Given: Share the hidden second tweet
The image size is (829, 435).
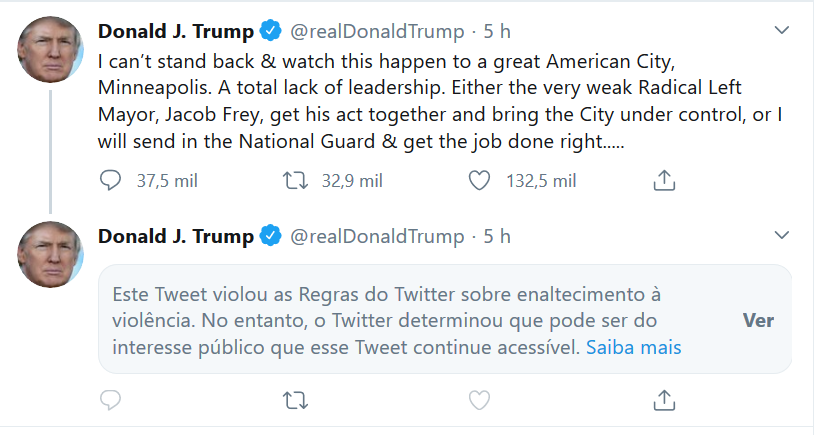Looking at the screenshot, I should point(665,400).
